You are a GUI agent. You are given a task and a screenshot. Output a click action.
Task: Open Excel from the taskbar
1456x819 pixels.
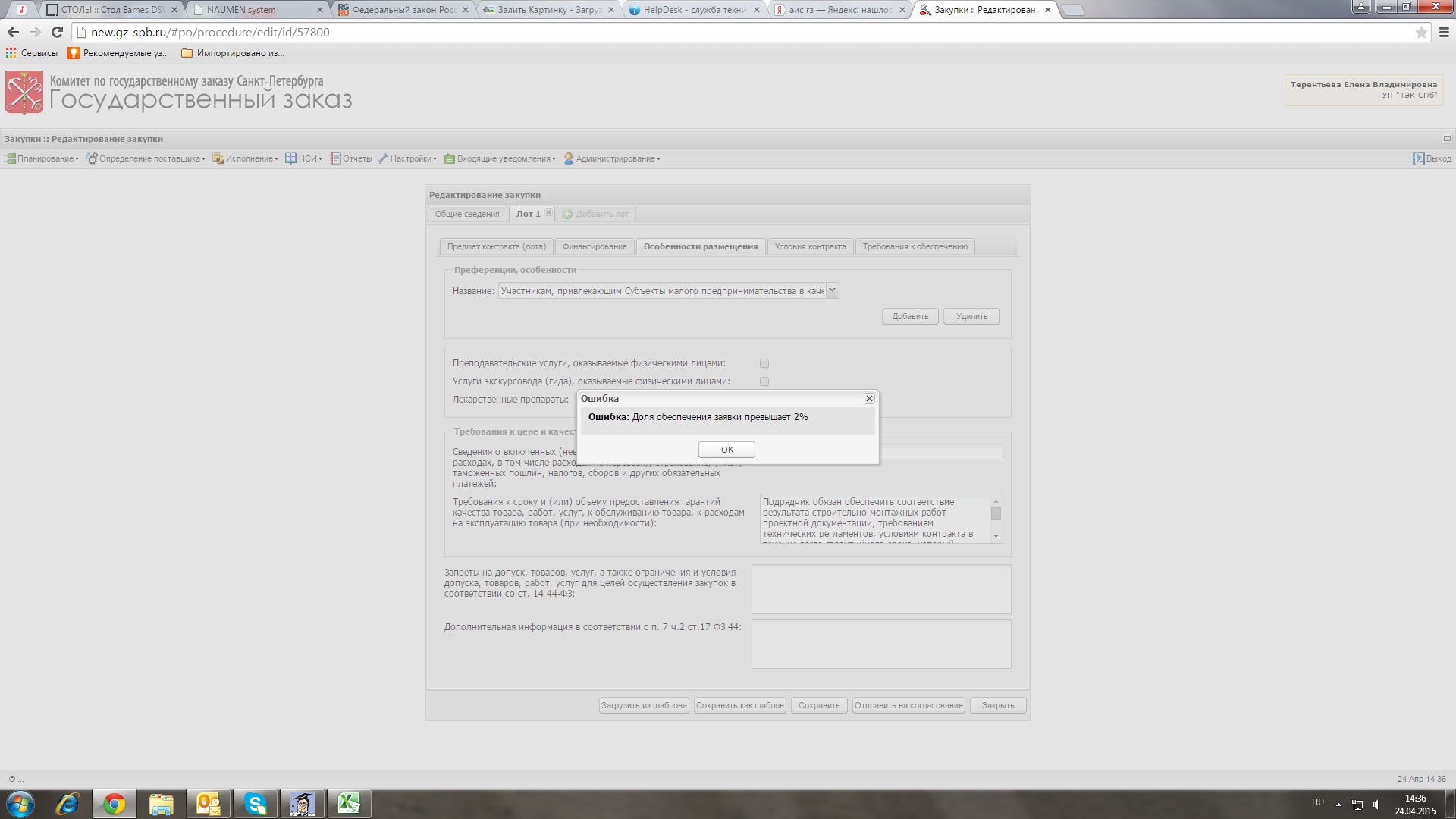coord(349,803)
